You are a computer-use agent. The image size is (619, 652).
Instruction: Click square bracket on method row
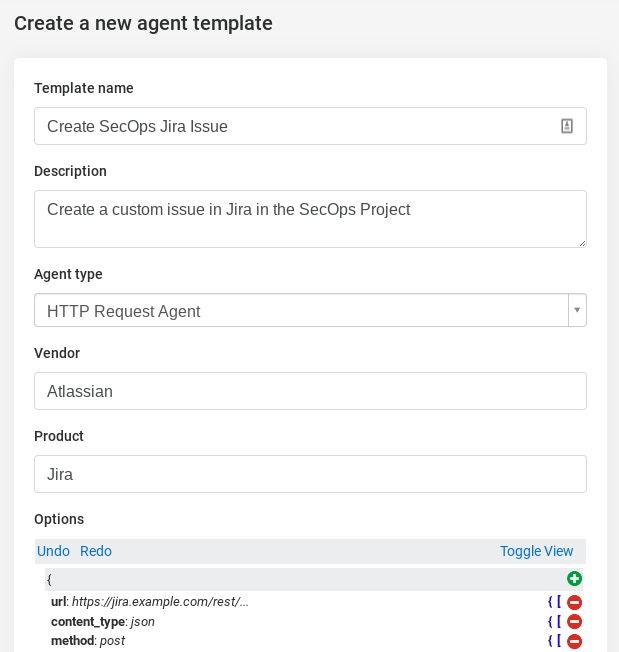click(x=559, y=641)
